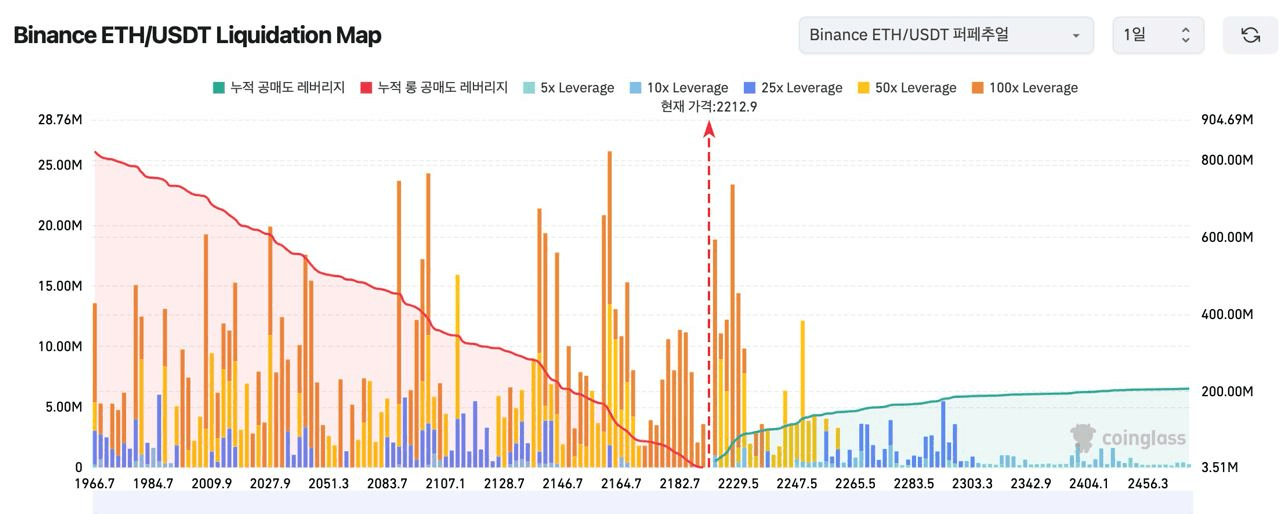Click the 2128.7 price axis label
The width and height of the screenshot is (1280, 514).
pos(504,484)
